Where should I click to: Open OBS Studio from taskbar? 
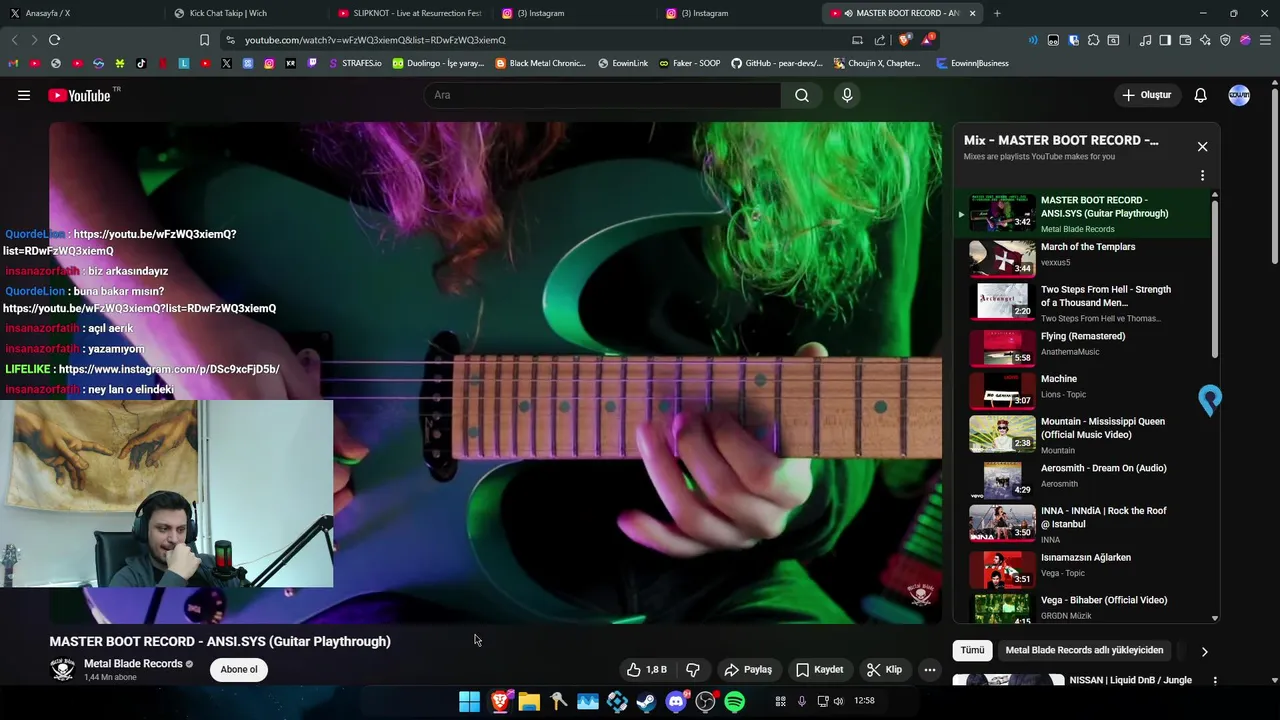(x=706, y=701)
